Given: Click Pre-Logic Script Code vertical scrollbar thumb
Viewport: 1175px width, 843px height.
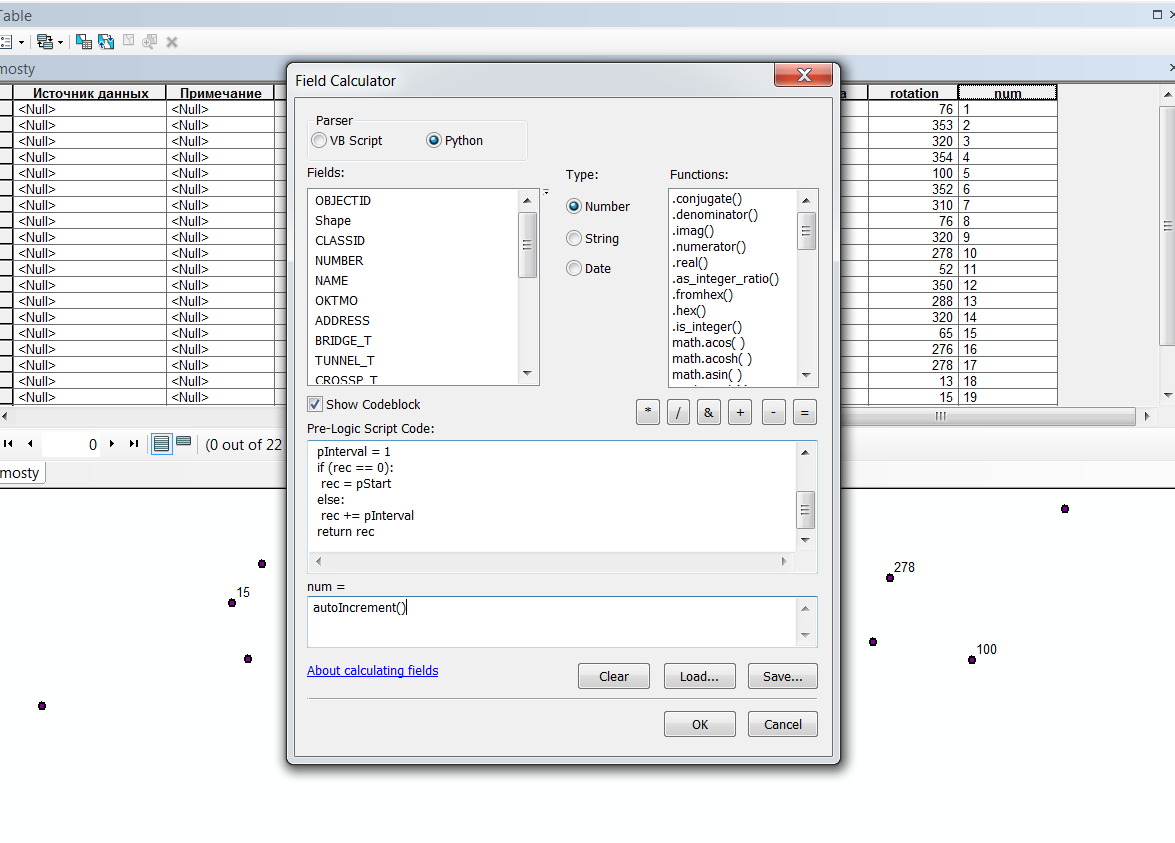Looking at the screenshot, I should click(x=806, y=510).
